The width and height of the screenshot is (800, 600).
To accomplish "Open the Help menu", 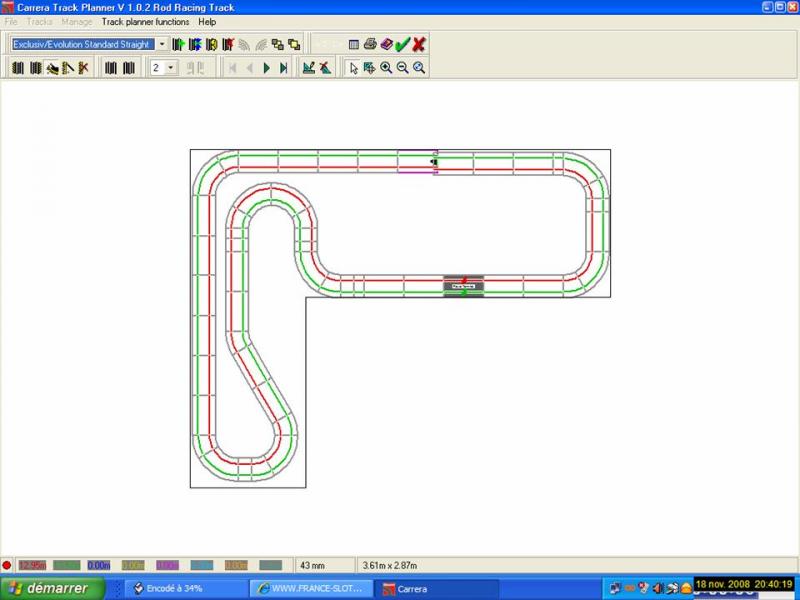I will click(207, 21).
